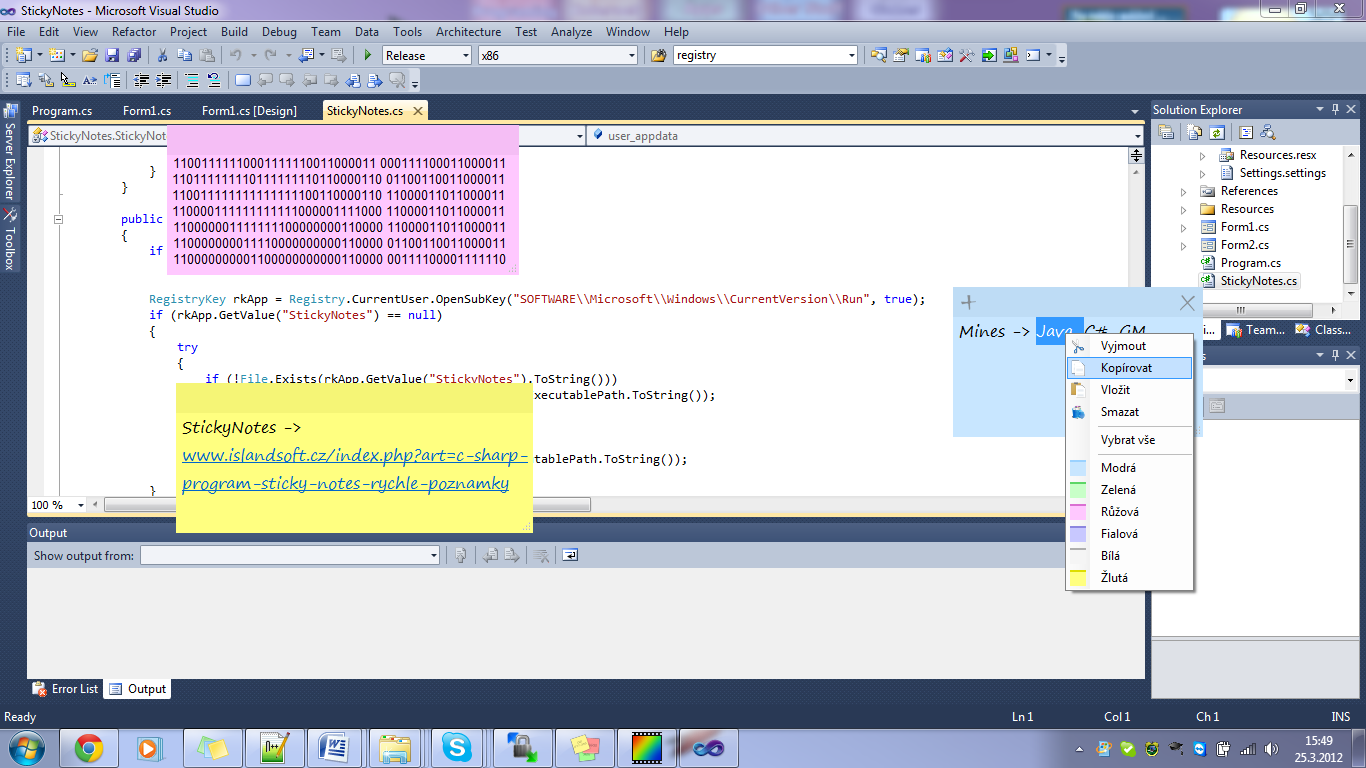The image size is (1366, 768).
Task: Choose Vložit in the context menu
Action: (x=1130, y=390)
